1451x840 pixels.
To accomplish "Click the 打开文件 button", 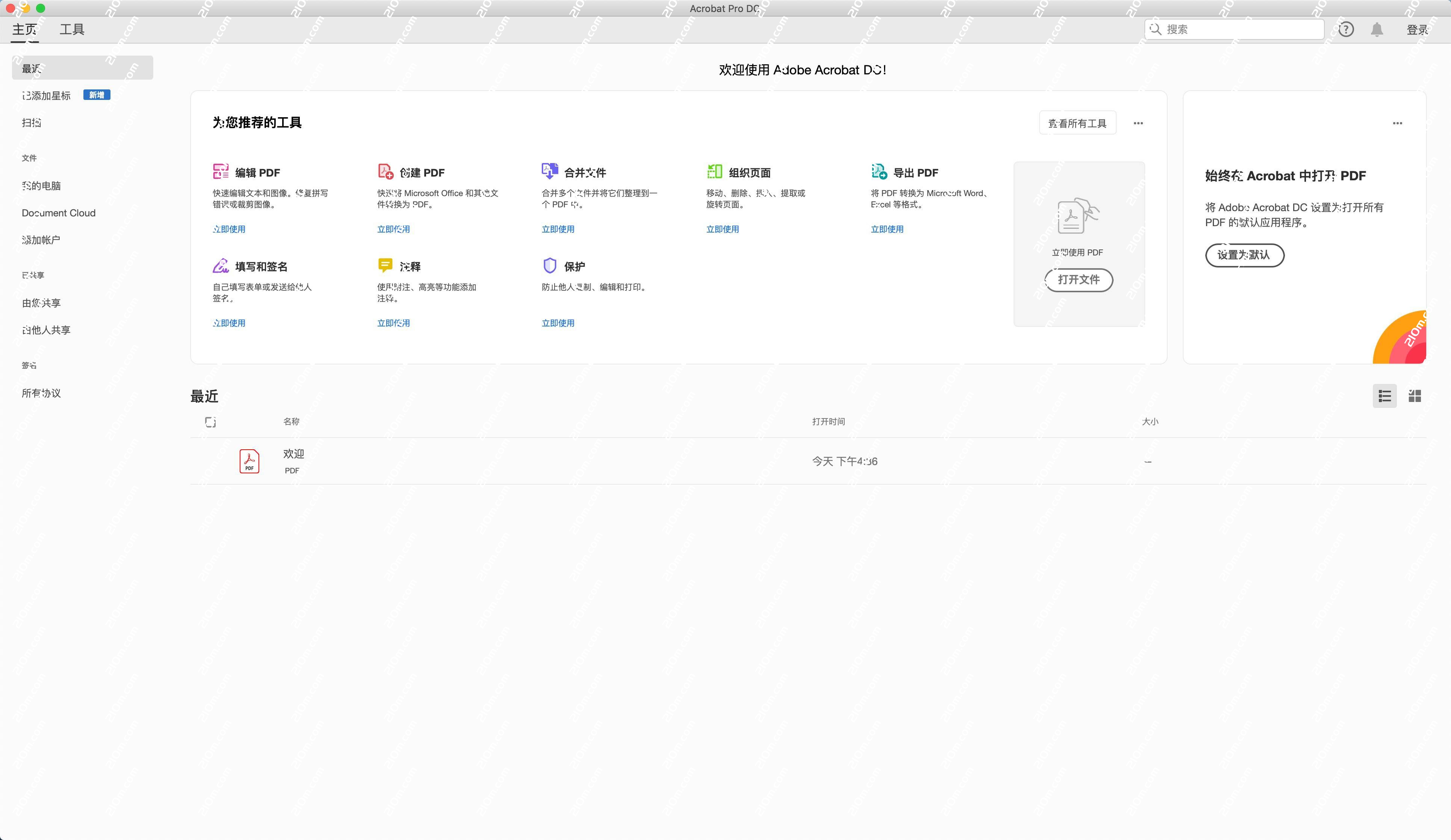I will (x=1078, y=280).
